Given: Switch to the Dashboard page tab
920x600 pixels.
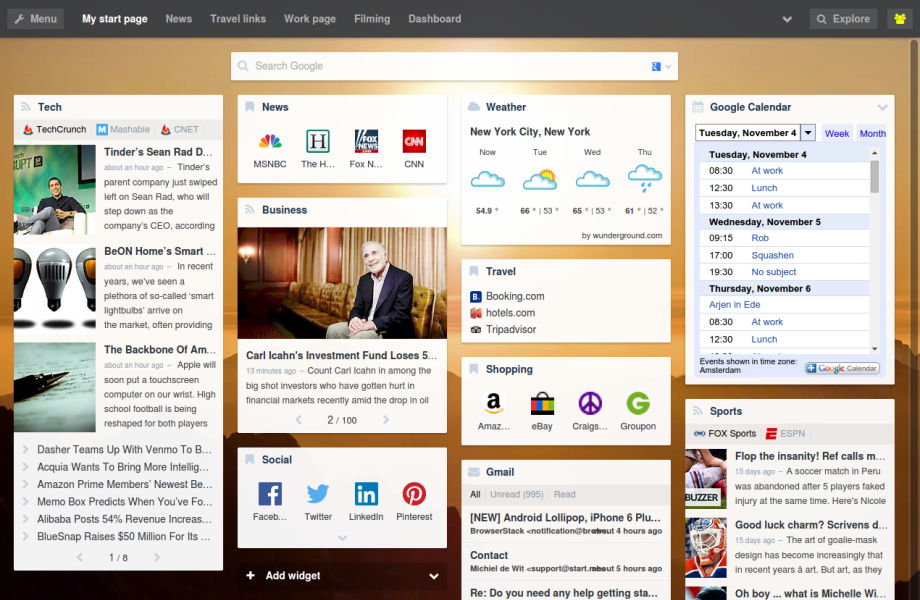Looking at the screenshot, I should [x=435, y=19].
